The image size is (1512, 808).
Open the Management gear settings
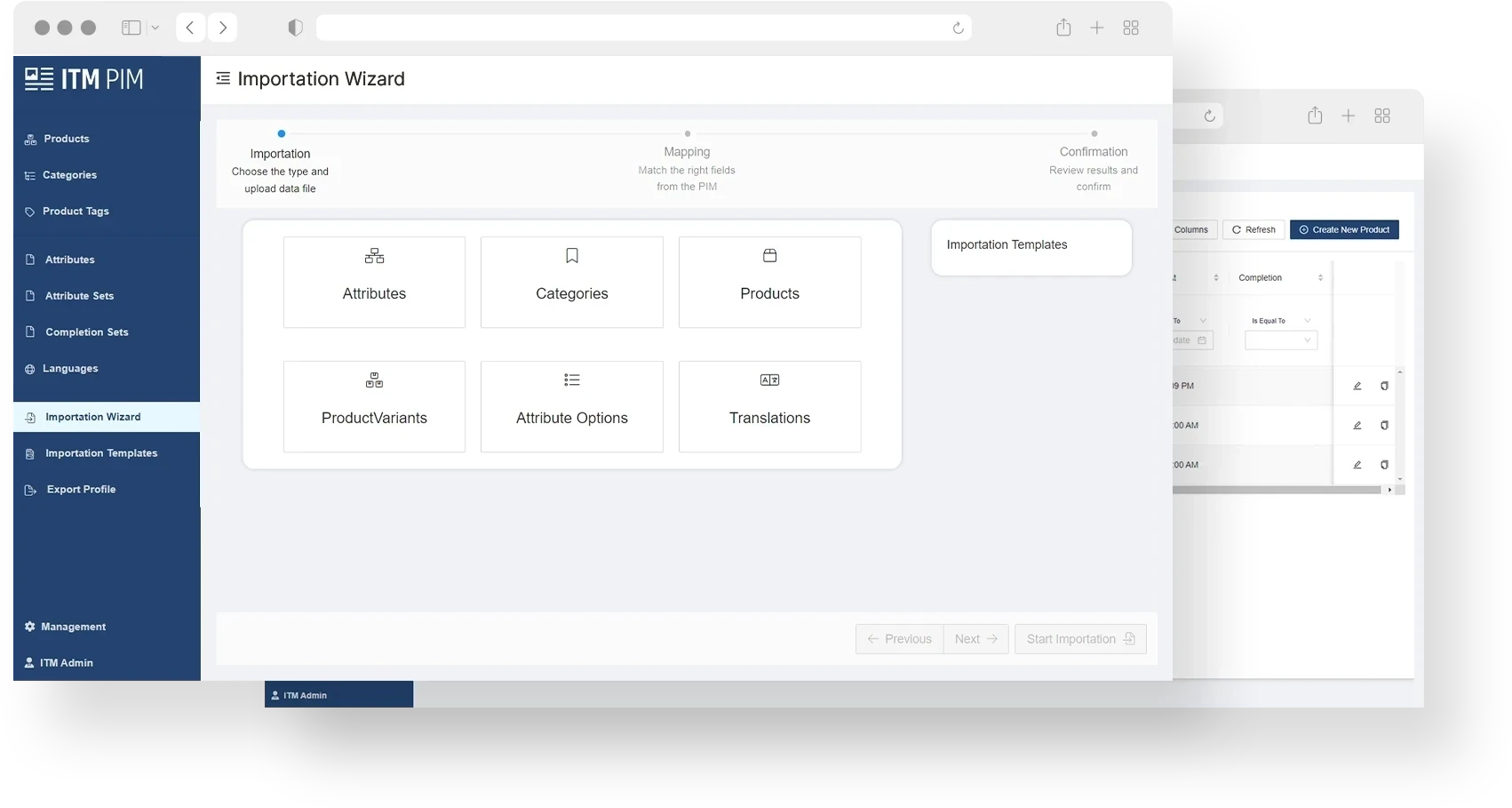tap(29, 627)
